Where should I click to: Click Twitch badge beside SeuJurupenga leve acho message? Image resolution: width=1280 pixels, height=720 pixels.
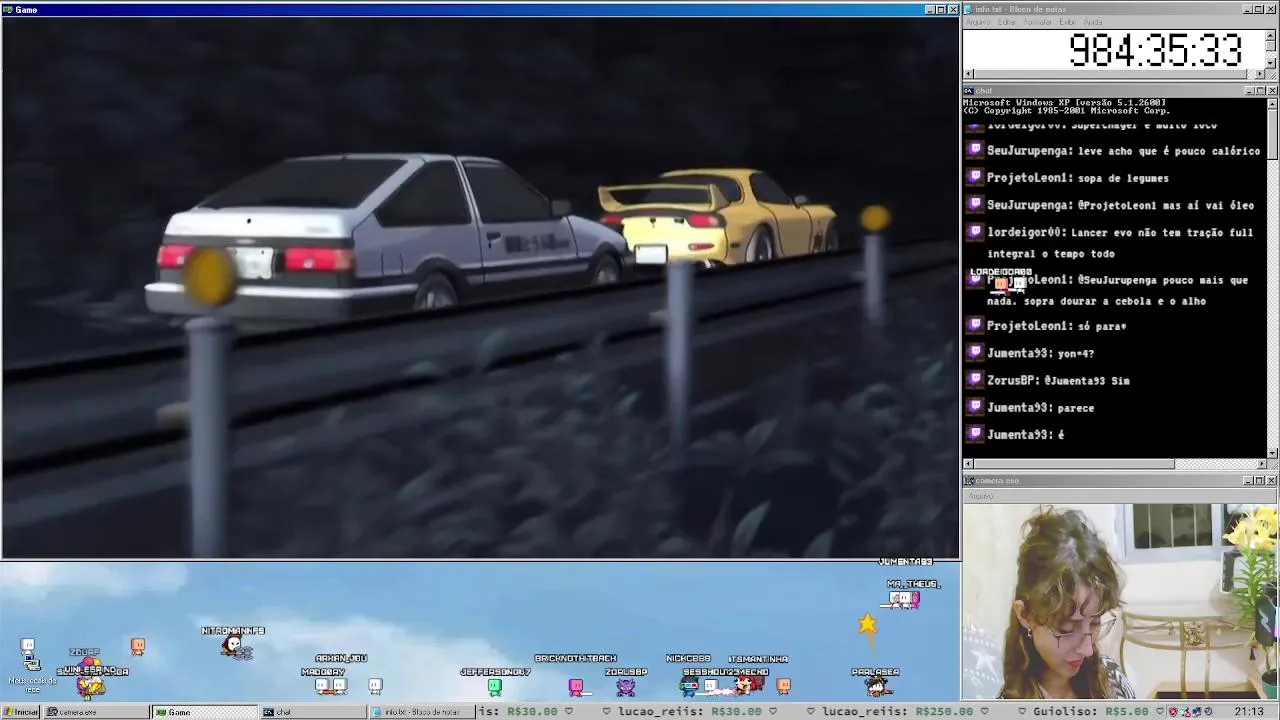tap(975, 151)
